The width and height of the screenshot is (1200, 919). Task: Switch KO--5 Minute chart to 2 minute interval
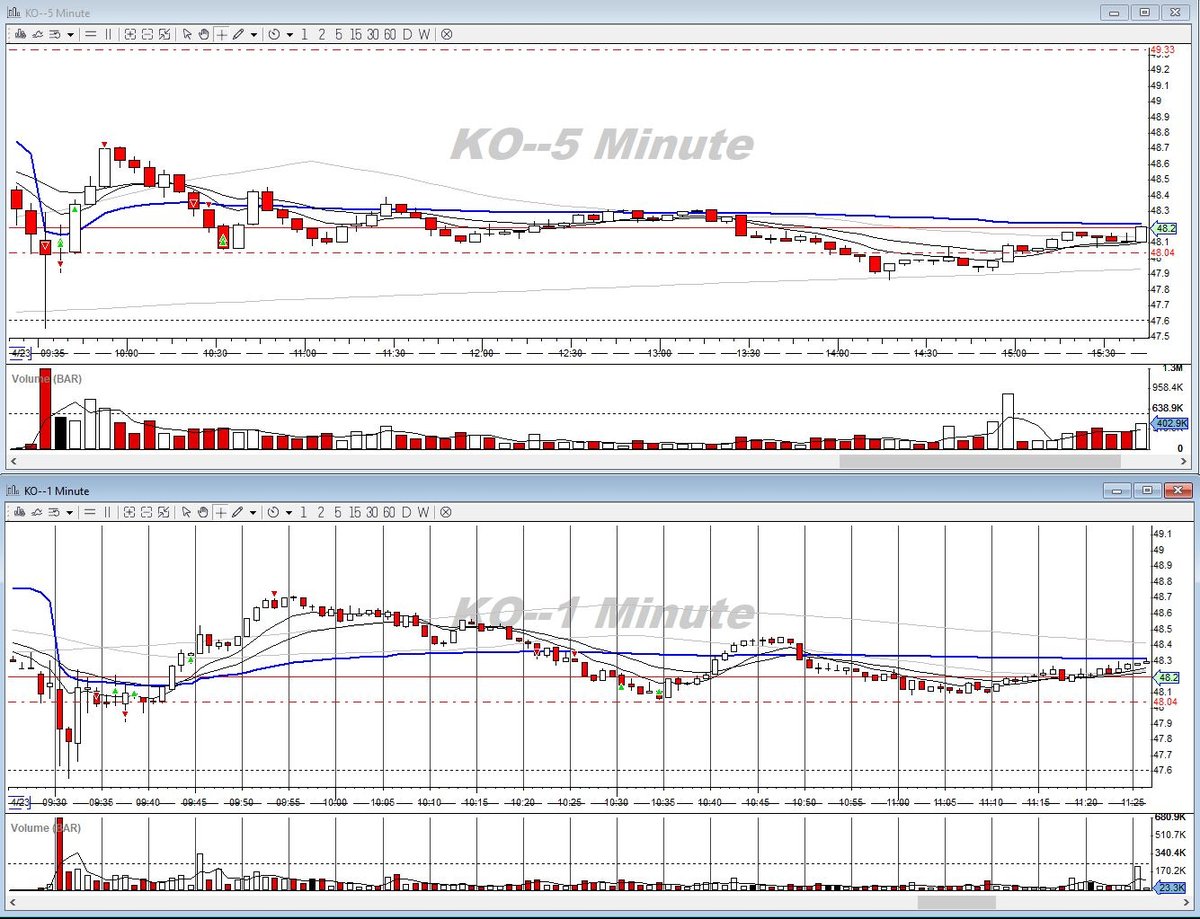click(322, 34)
